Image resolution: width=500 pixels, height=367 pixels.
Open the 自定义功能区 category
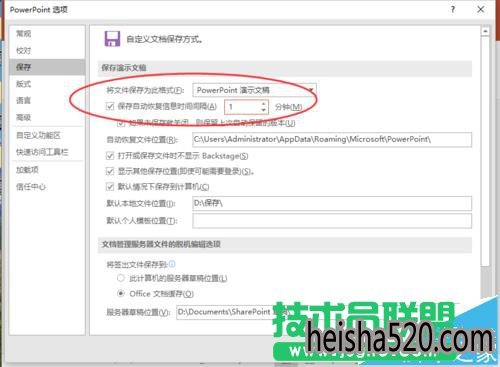pyautogui.click(x=38, y=135)
